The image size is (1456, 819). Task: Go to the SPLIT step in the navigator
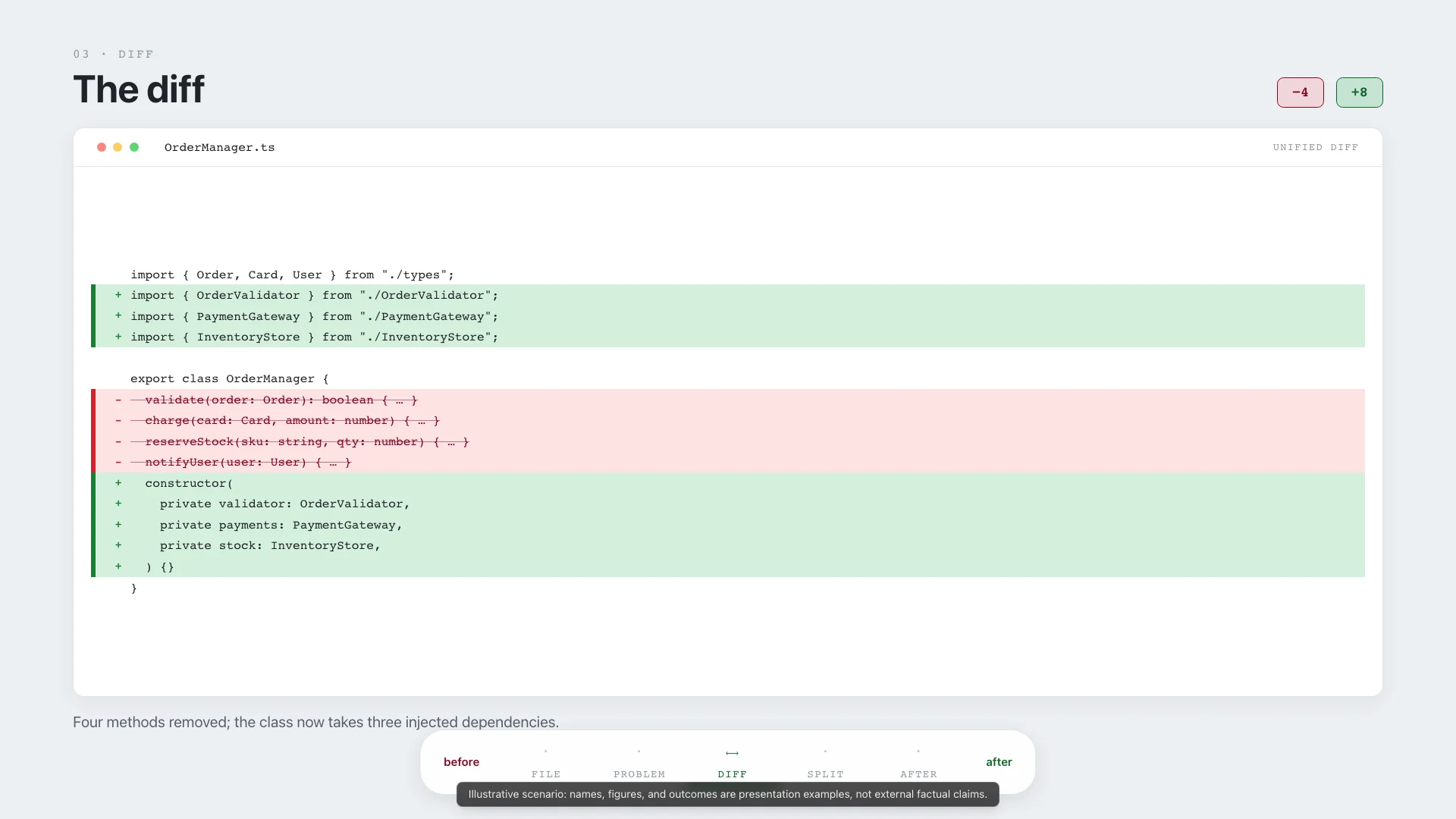tap(825, 763)
